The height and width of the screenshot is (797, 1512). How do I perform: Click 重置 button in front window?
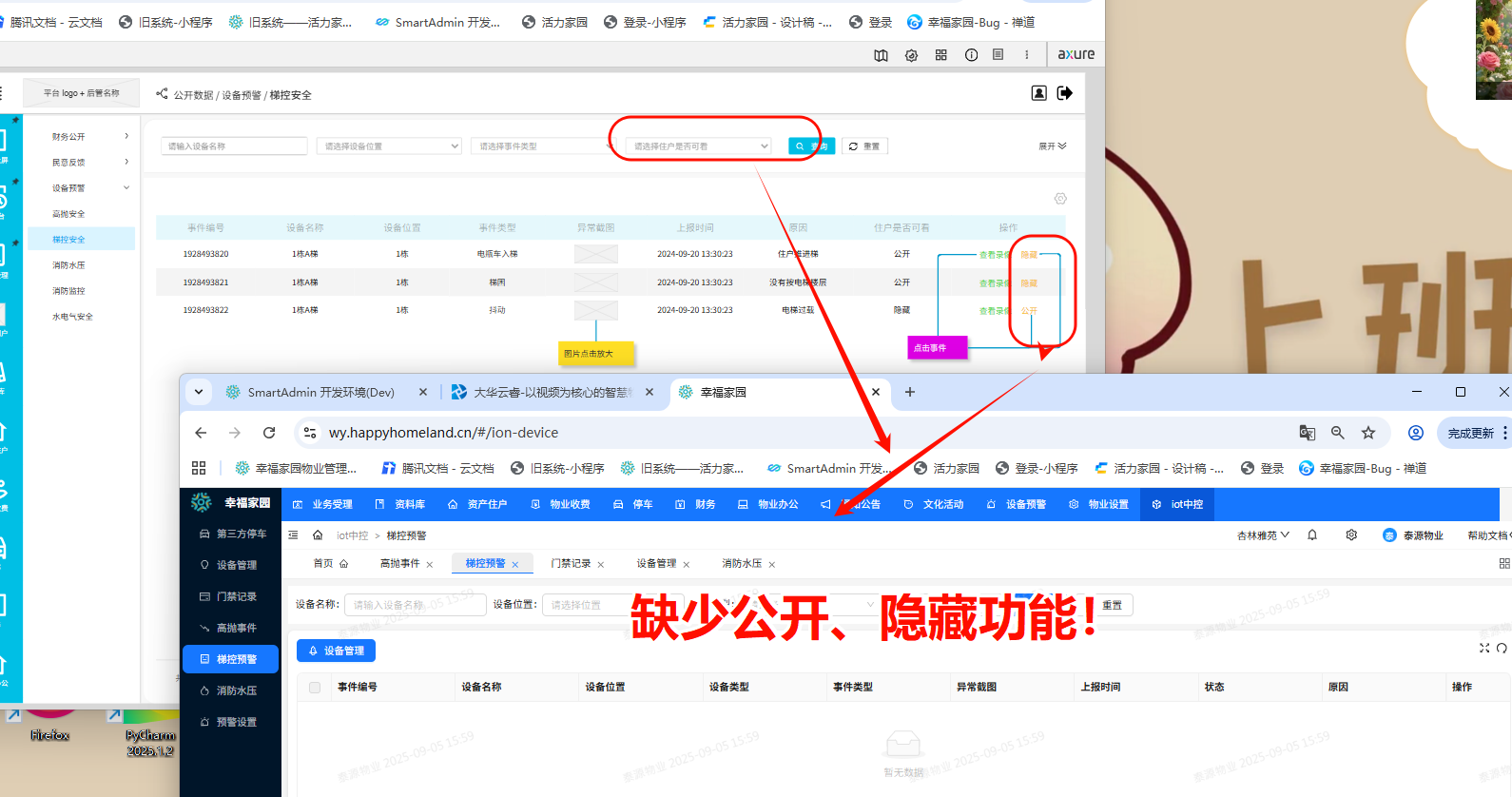(x=1112, y=605)
